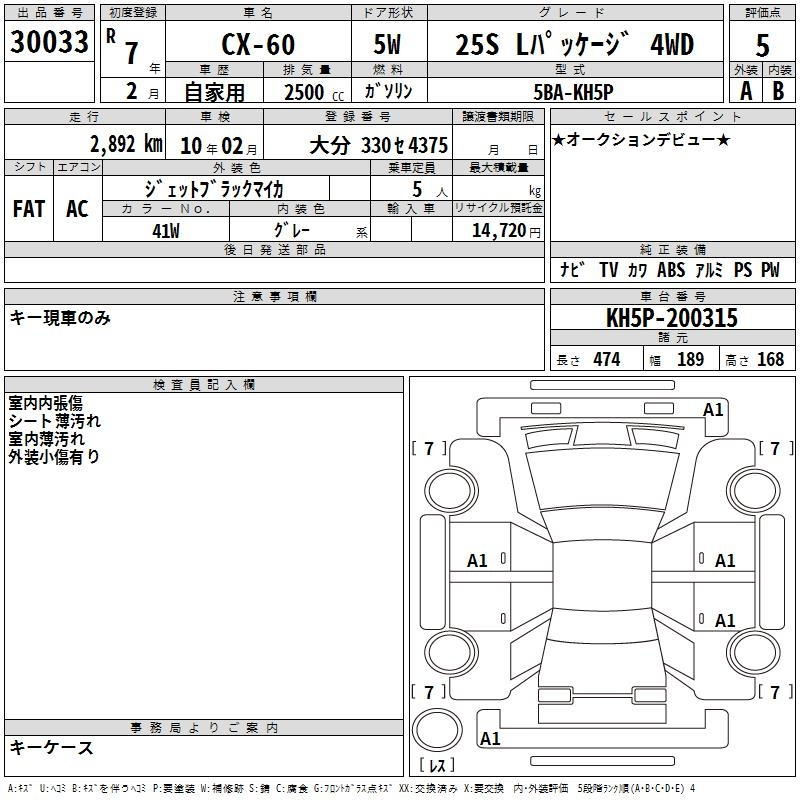Select the grade 25S Lパッケージ 4WD

point(574,44)
